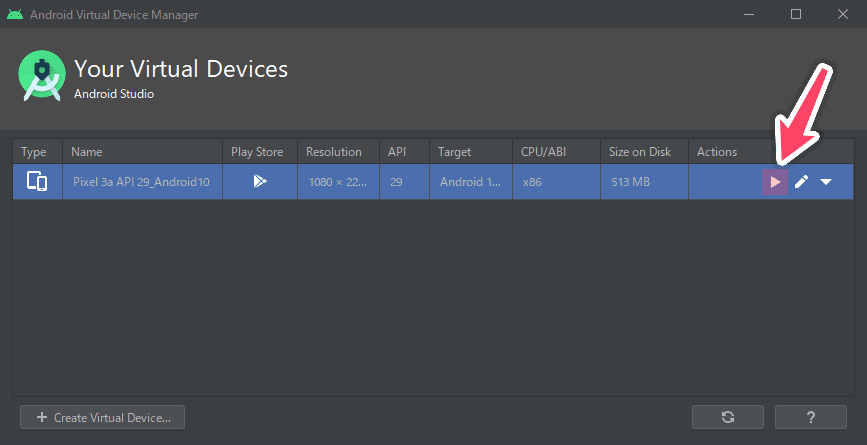
Task: Click the Android icon in title bar
Action: click(15, 14)
